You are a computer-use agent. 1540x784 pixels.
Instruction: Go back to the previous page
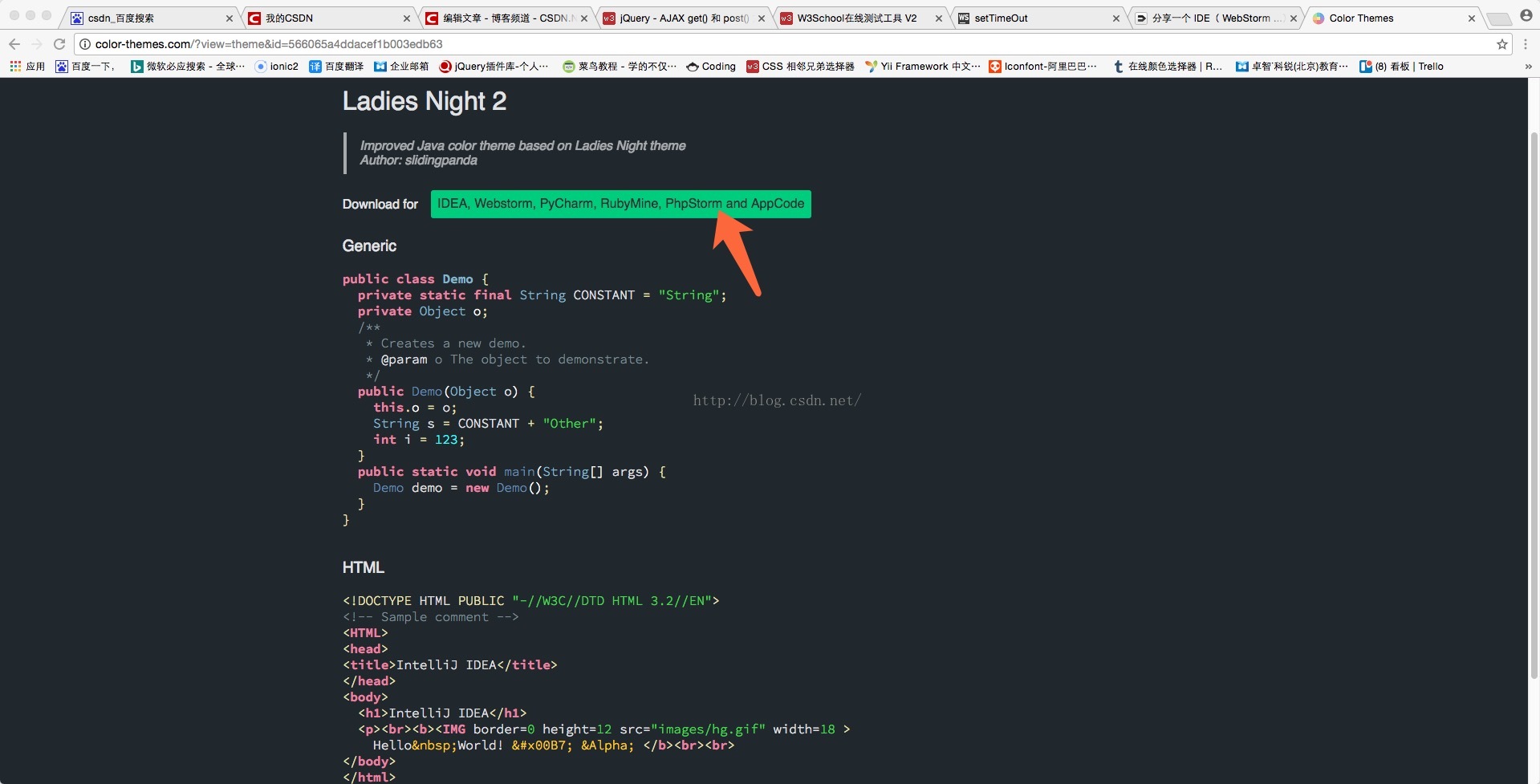14,44
